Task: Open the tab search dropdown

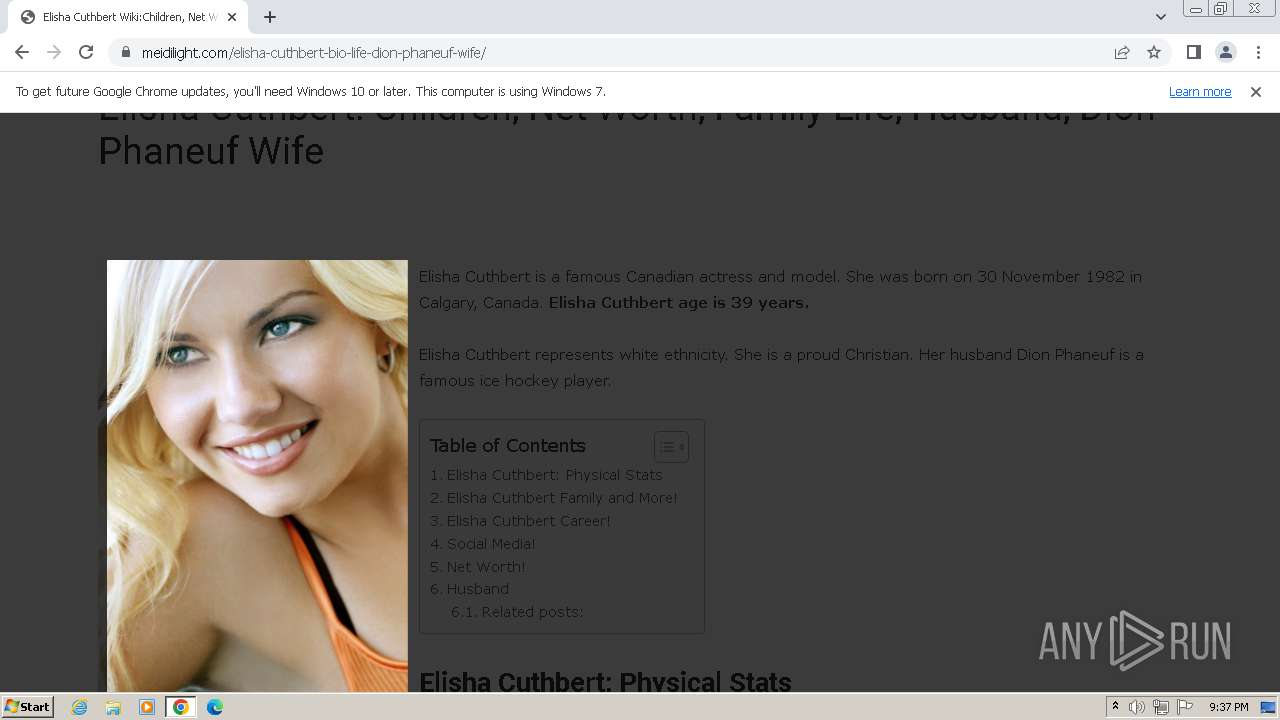Action: point(1160,17)
